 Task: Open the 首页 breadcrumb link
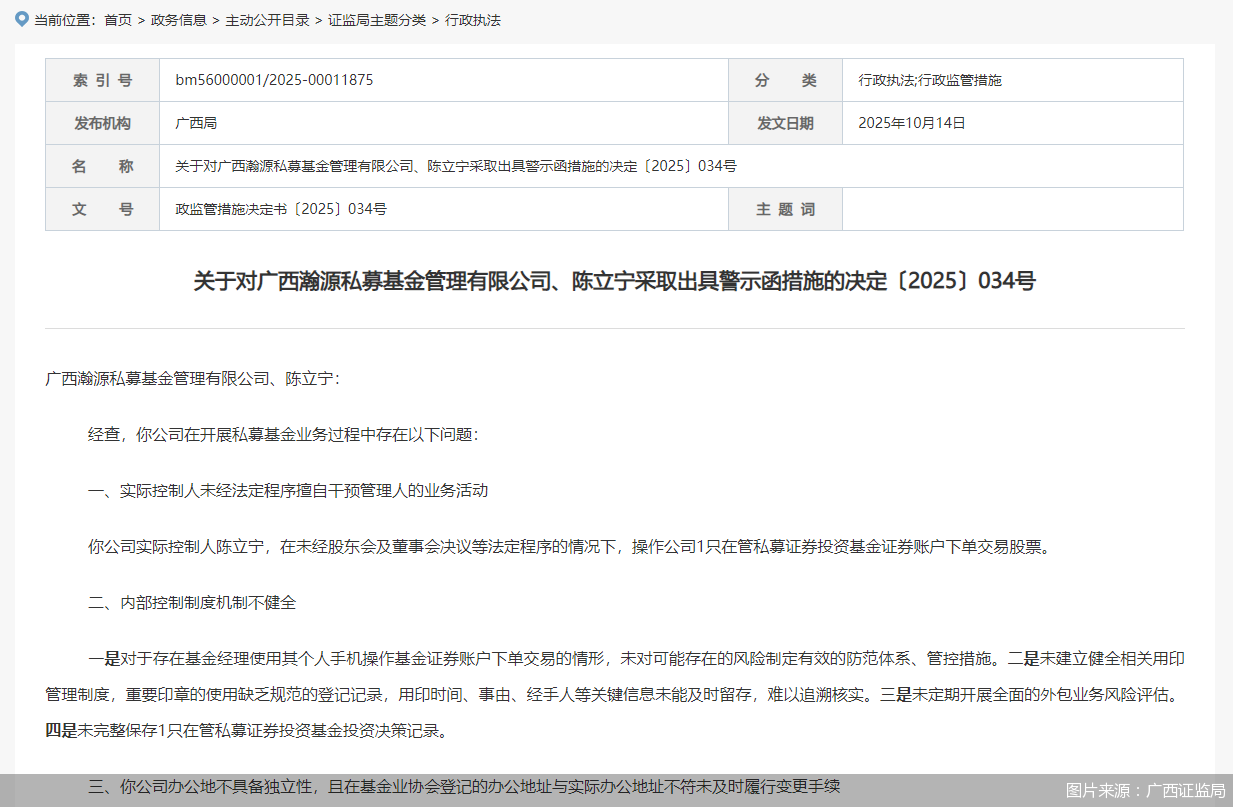tap(117, 19)
